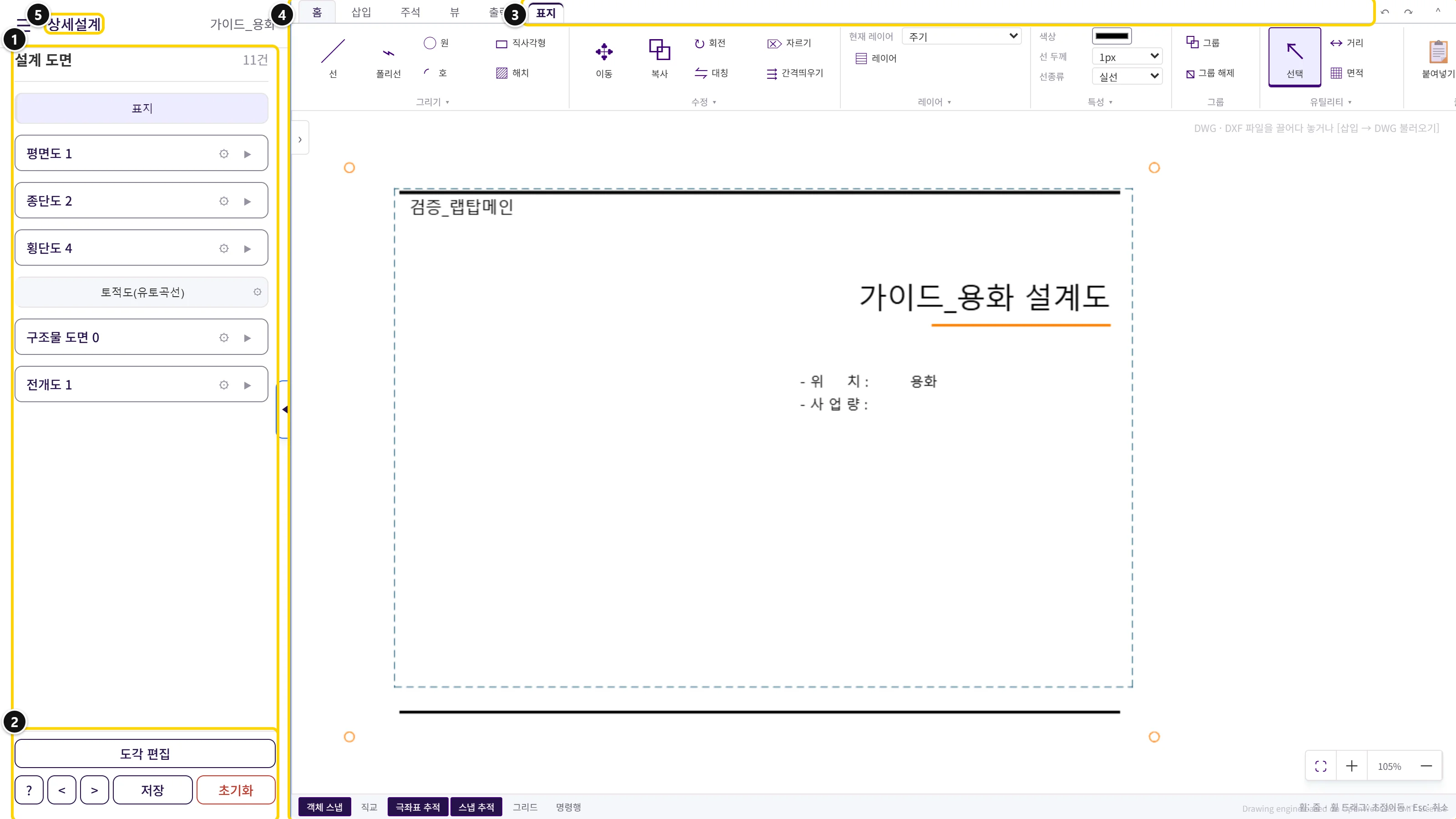Screen dimensions: 1456x819
Task: Pick the 해치 hatch tool
Action: coord(512,73)
